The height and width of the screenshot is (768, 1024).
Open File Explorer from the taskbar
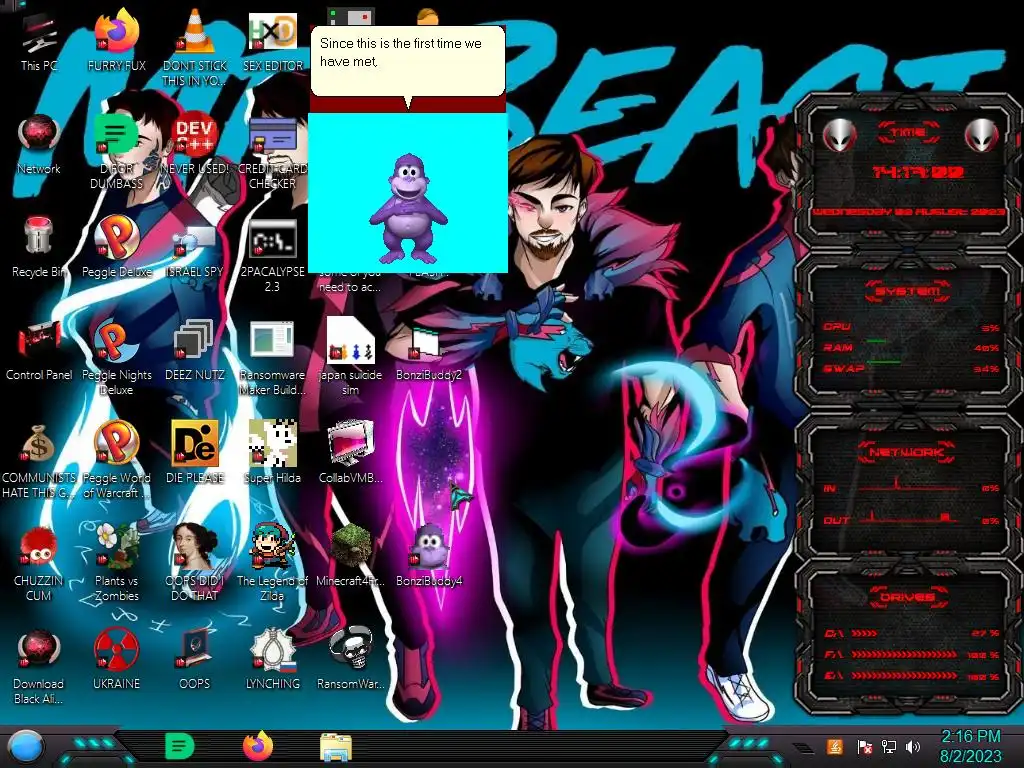(336, 746)
